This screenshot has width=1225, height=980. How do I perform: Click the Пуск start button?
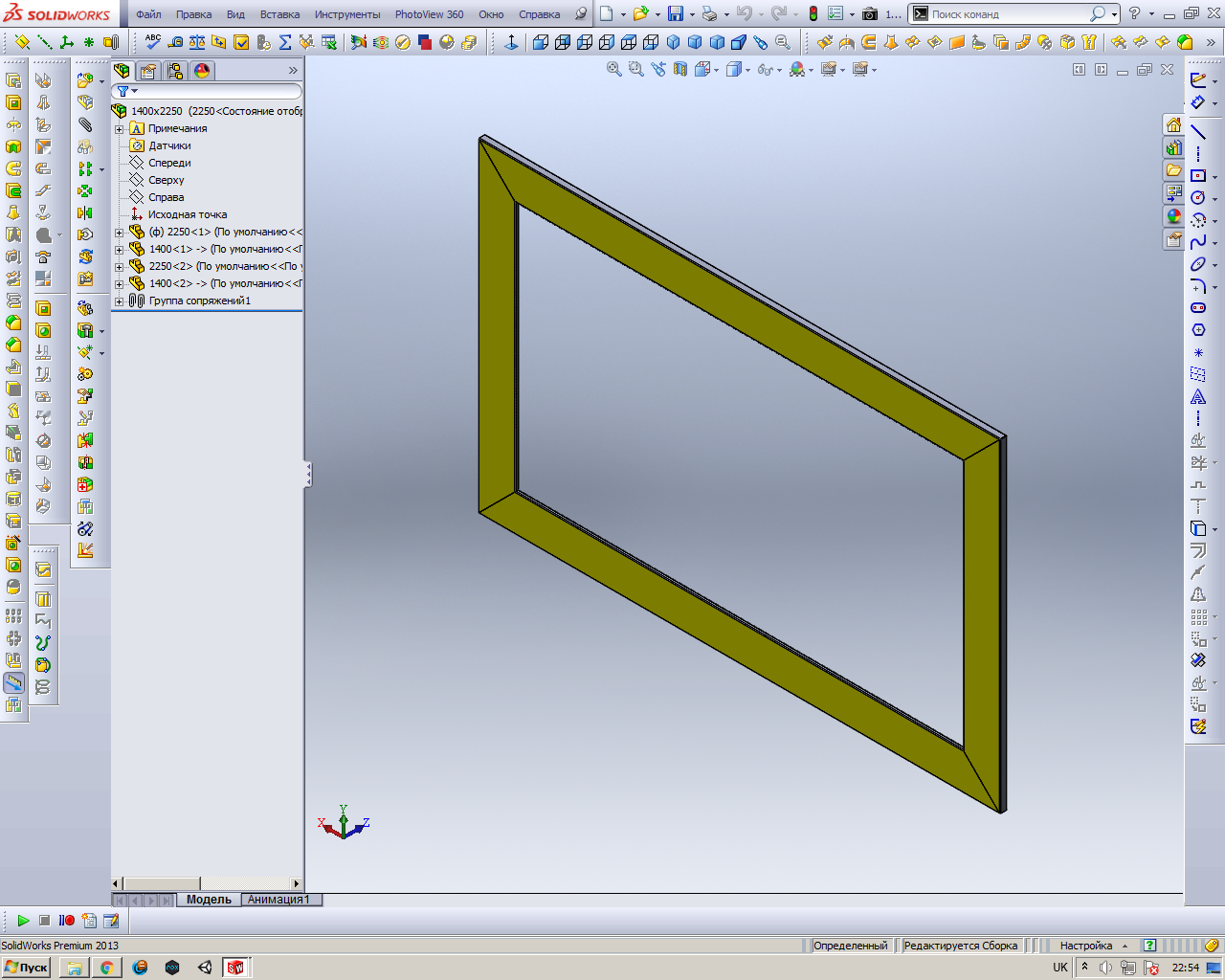click(26, 968)
